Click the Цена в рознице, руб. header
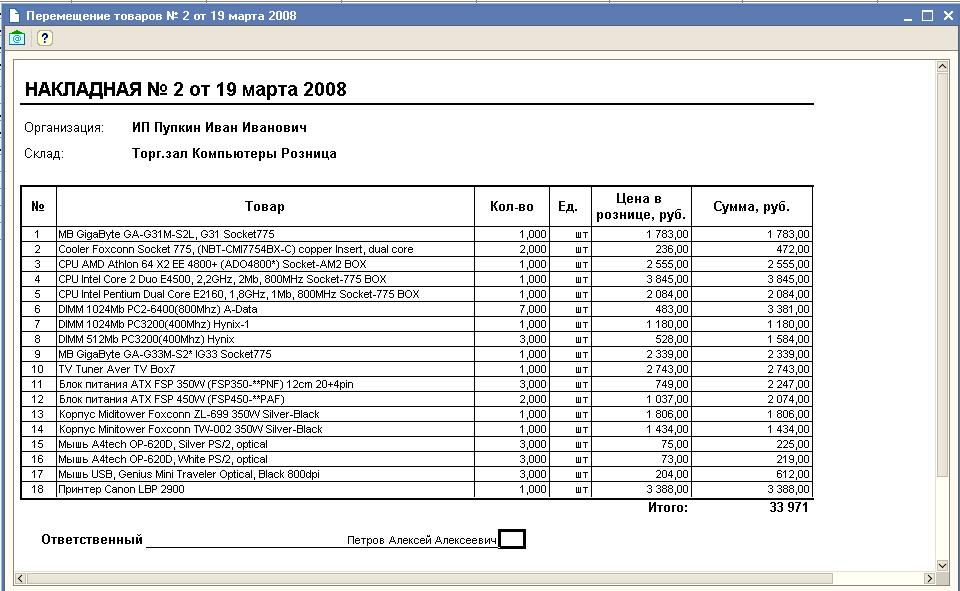 (641, 206)
